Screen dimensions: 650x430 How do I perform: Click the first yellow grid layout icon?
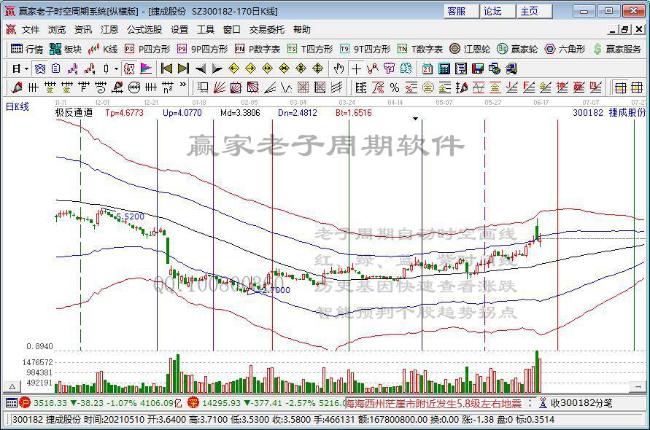621,87
